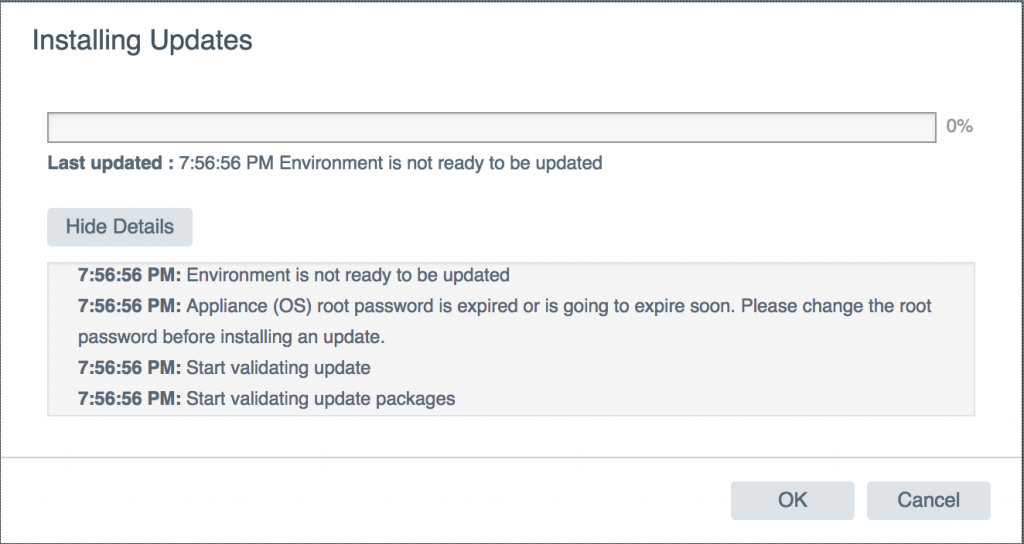Click the 0% progress percentage label
The image size is (1024, 544).
(959, 127)
